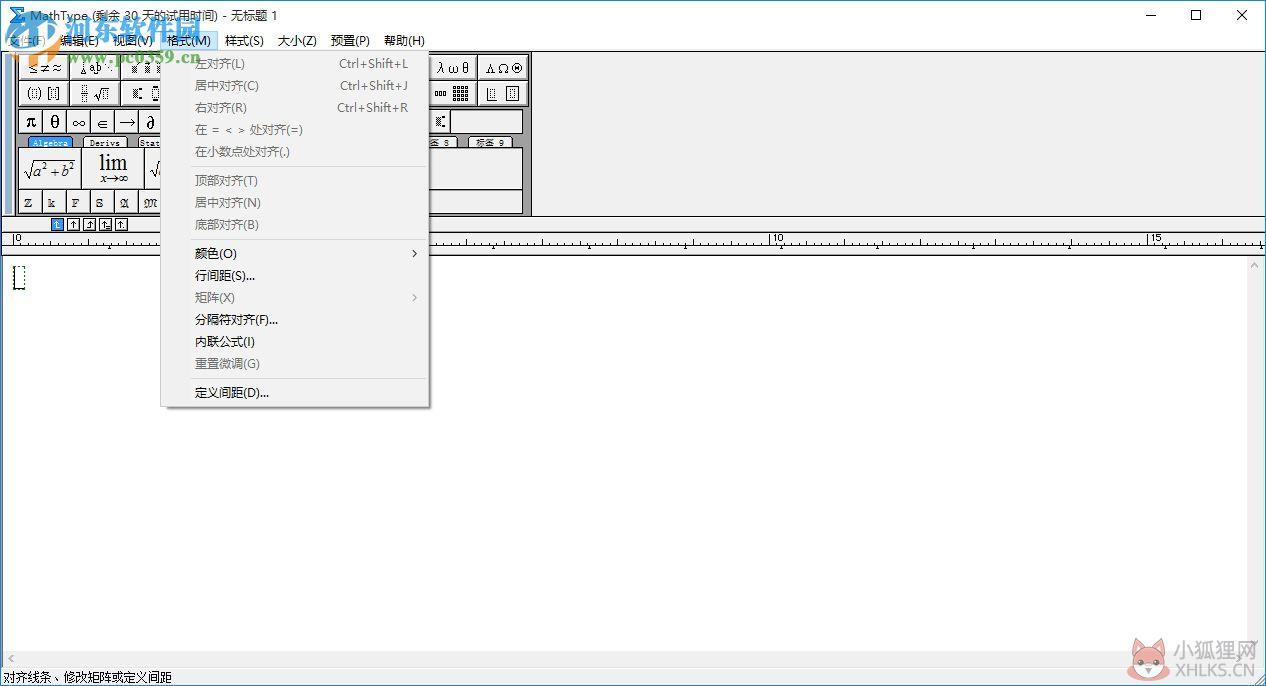This screenshot has height=686, width=1266.
Task: Open the spaces and ellipses palette (ab)
Action: pyautogui.click(x=96, y=68)
